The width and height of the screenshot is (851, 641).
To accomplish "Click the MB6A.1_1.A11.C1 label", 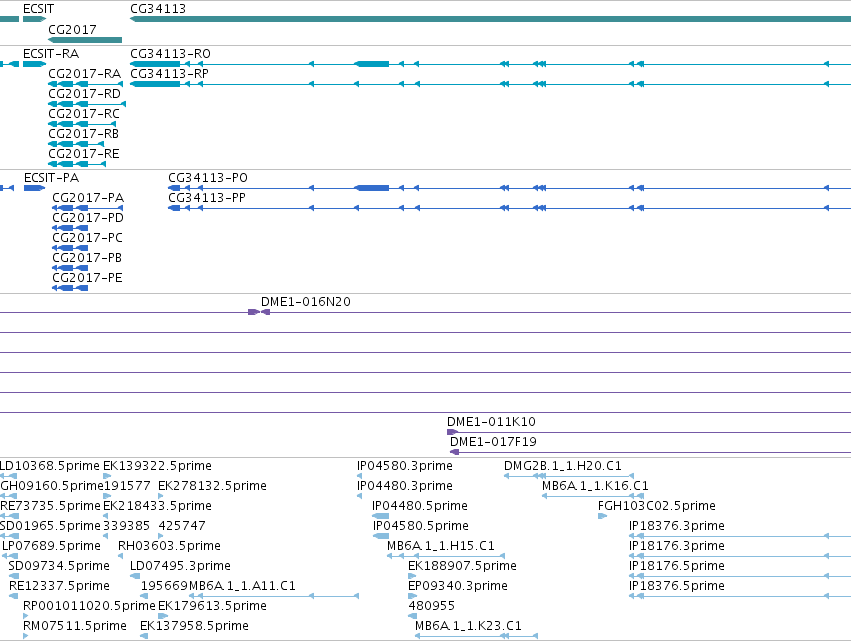I will tap(242, 586).
